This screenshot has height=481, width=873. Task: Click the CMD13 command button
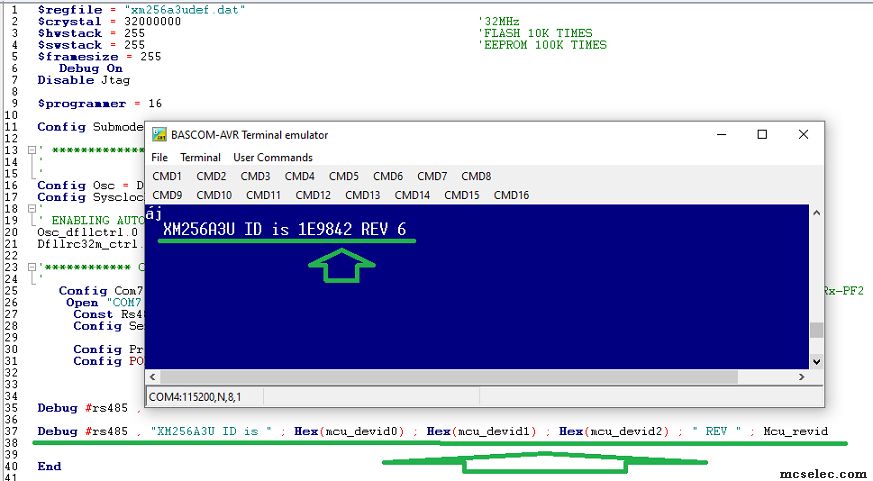pyautogui.click(x=362, y=195)
